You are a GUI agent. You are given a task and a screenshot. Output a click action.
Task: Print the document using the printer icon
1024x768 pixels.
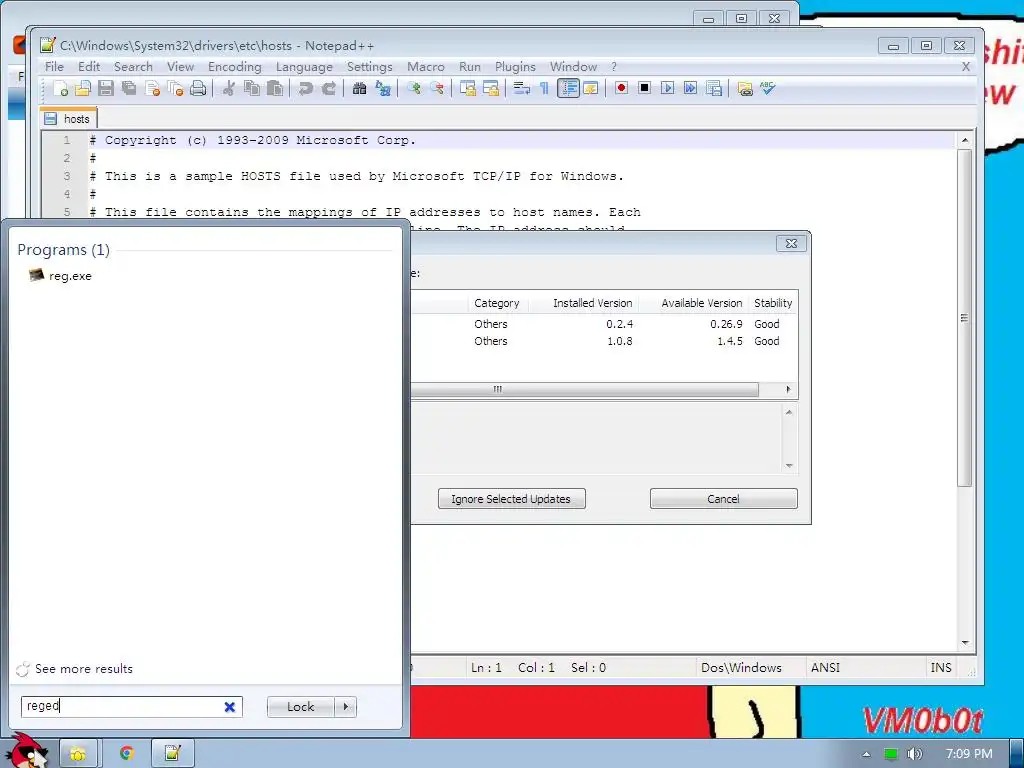coord(198,88)
